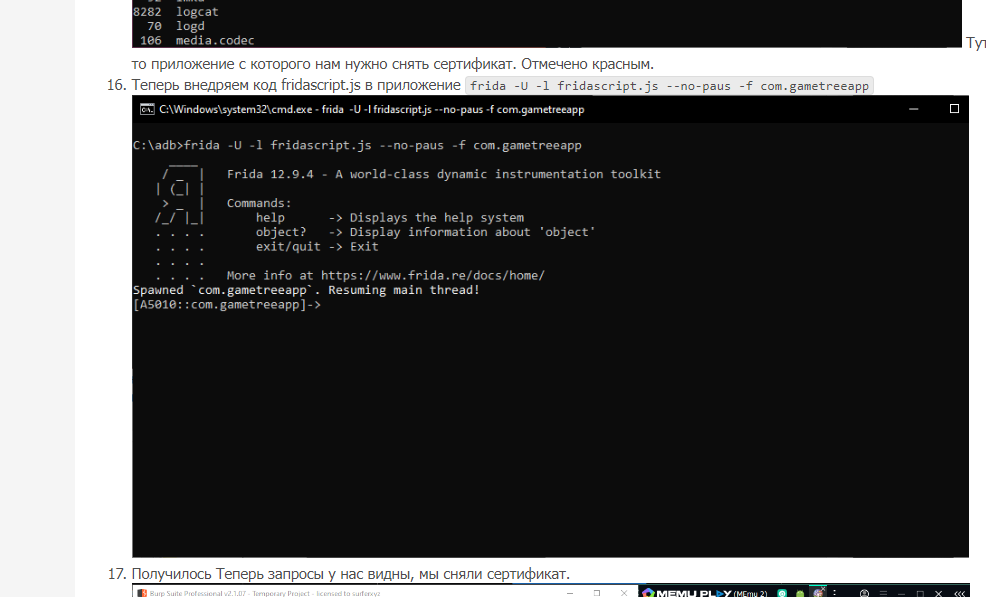Minimize the cmd.exe frida window
Image resolution: width=986 pixels, height=597 pixels.
coord(913,109)
